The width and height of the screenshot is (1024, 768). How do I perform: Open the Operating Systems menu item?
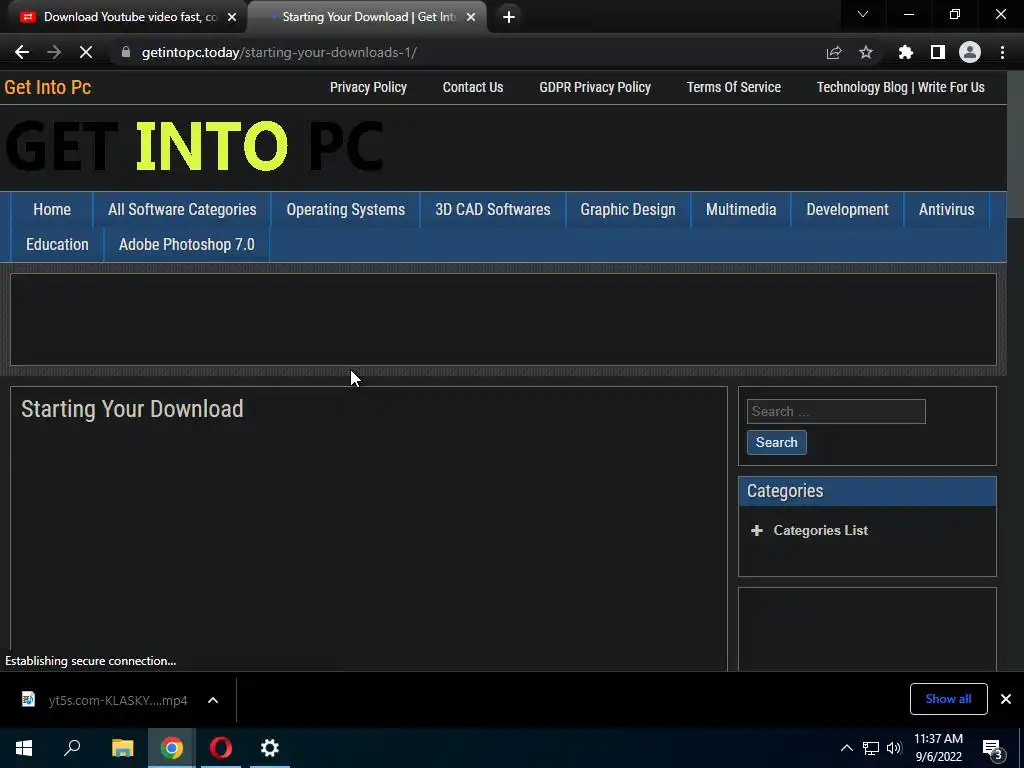click(x=345, y=210)
